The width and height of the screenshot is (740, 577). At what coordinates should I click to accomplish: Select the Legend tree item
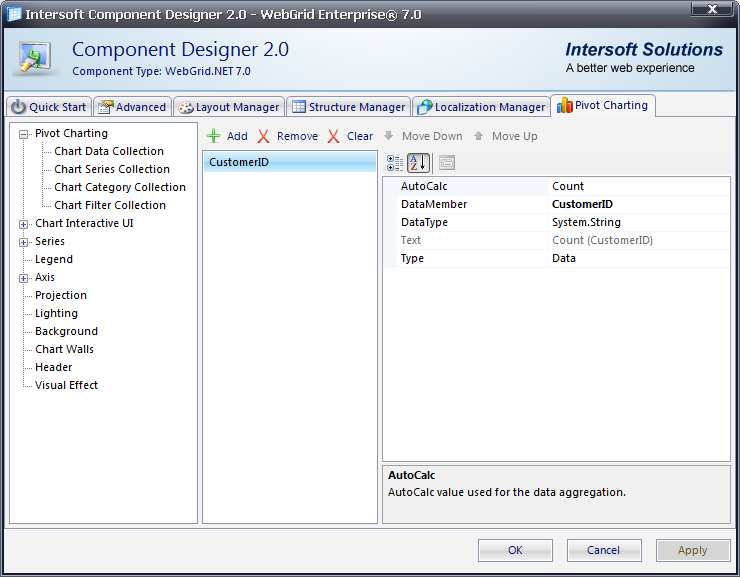54,259
